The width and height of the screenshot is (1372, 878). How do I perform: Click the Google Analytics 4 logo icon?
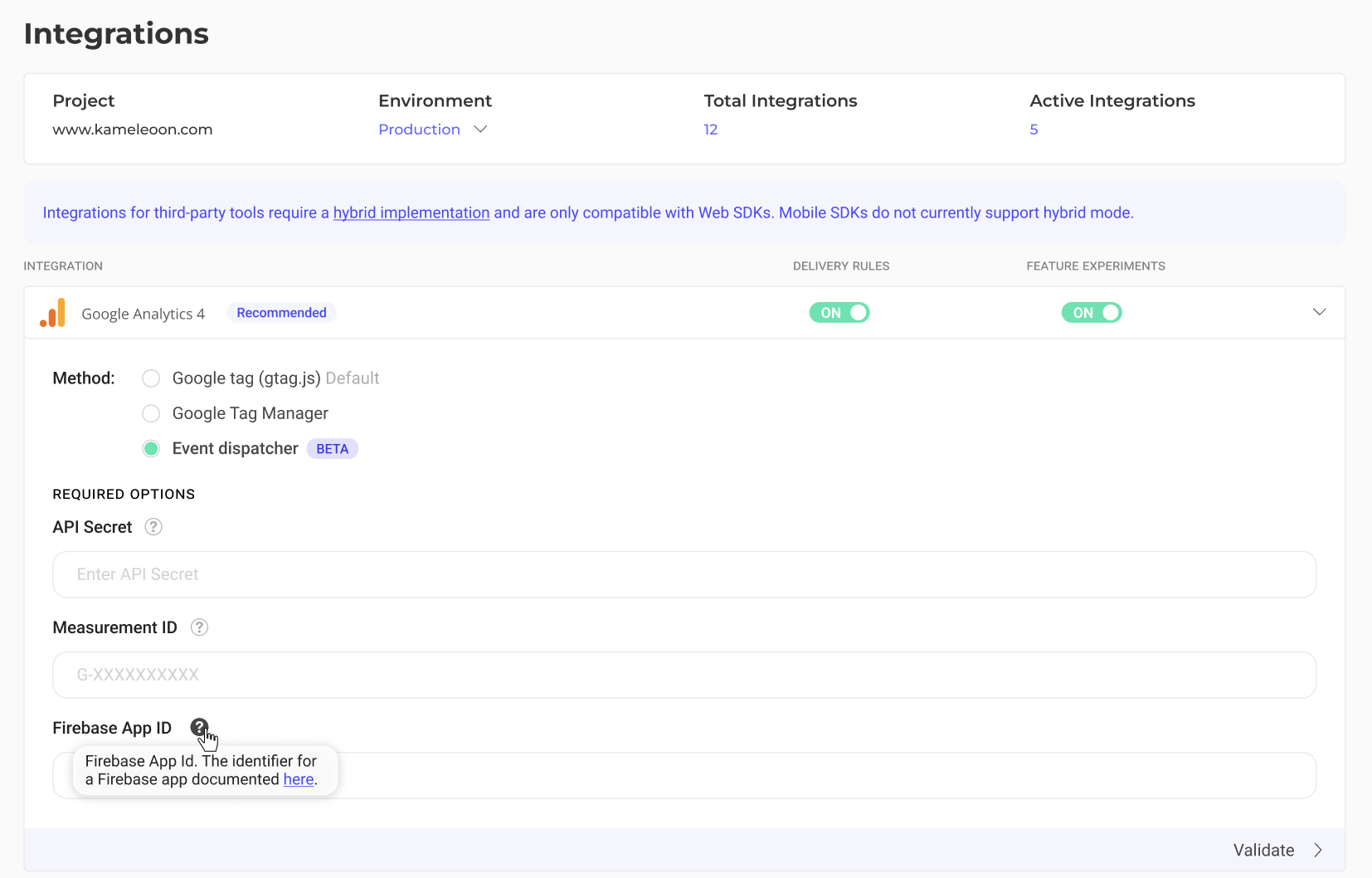coord(52,313)
